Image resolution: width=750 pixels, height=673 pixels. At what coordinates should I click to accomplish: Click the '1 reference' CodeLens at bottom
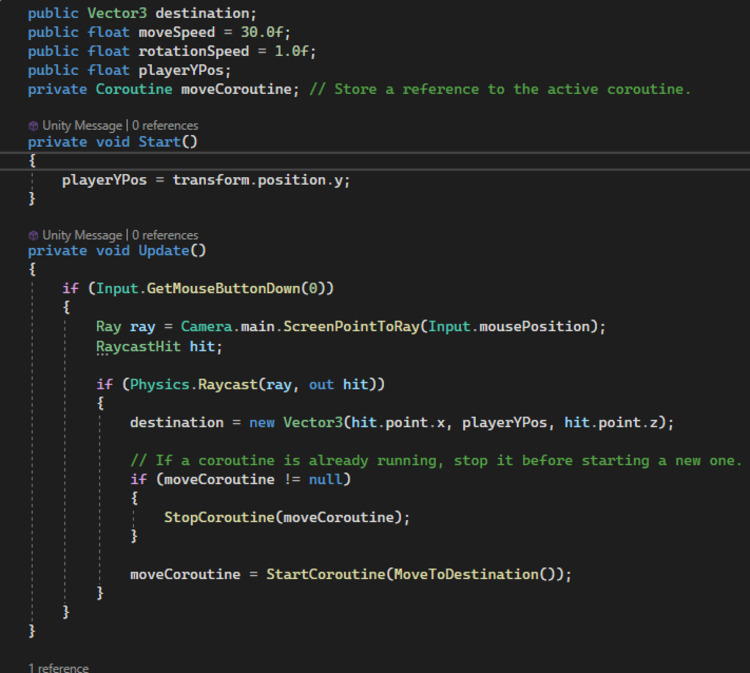(58, 668)
